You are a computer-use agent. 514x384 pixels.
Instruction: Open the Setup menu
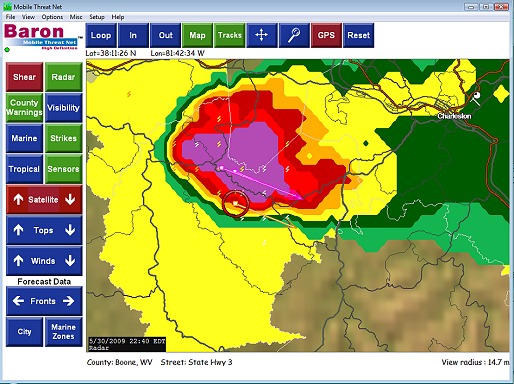[97, 17]
